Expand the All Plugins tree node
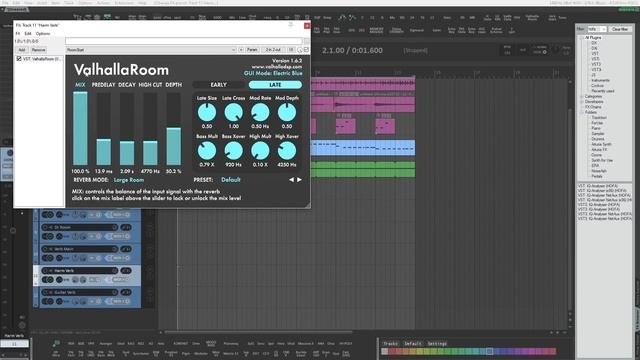 point(582,38)
